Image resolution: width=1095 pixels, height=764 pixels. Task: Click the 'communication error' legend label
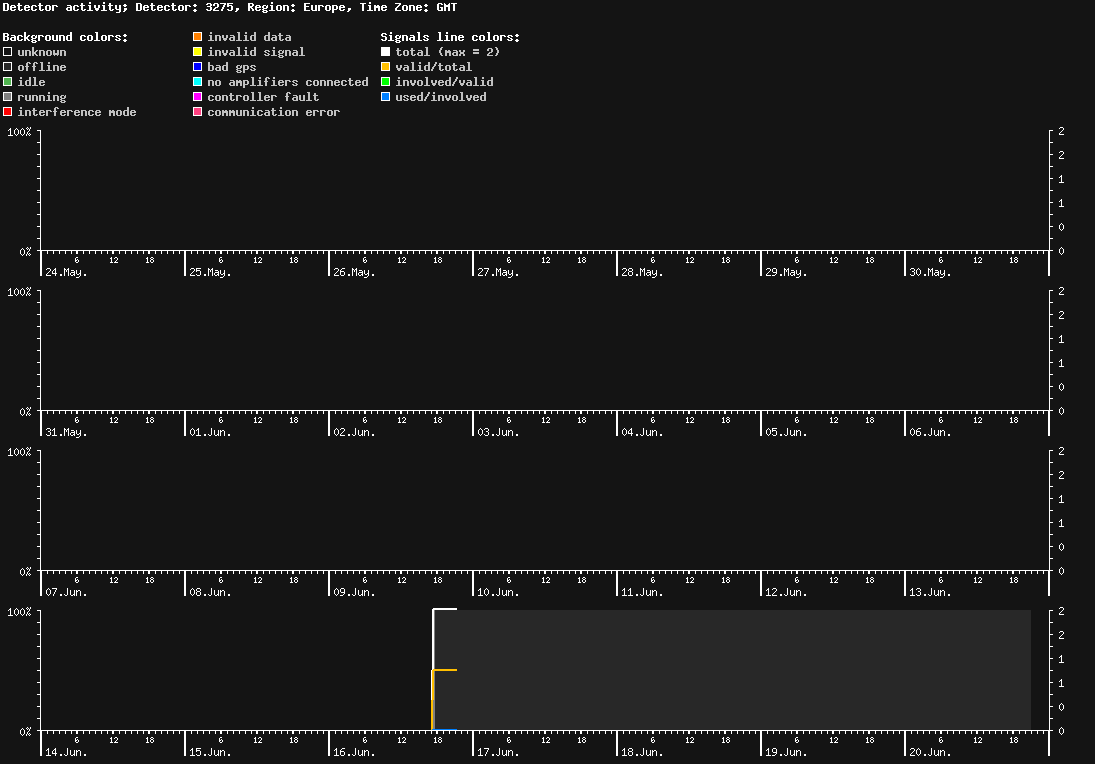pos(274,112)
